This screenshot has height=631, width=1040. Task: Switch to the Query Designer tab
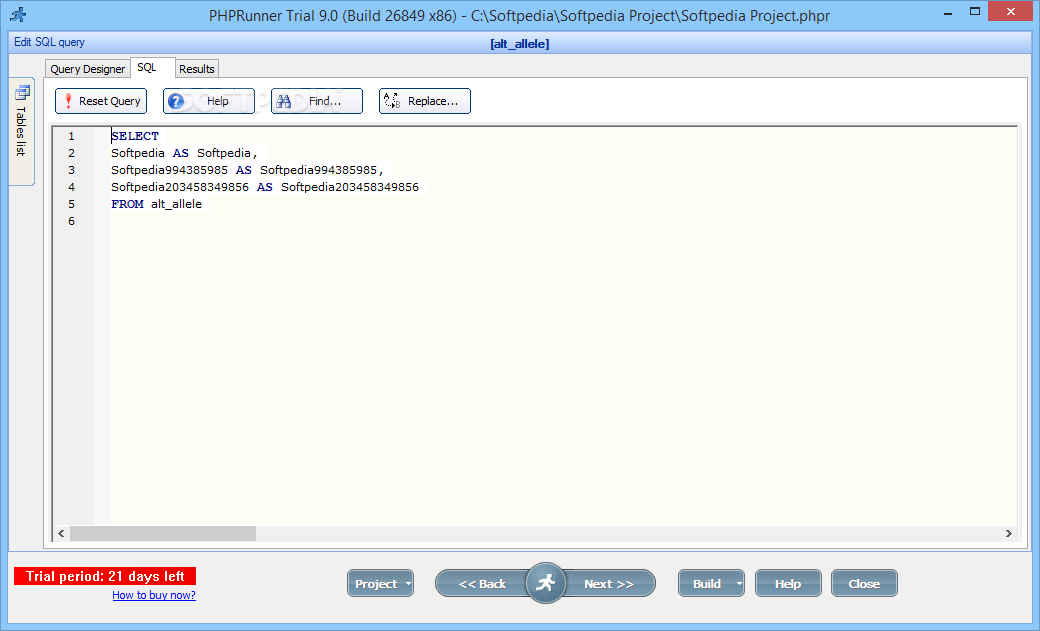tap(87, 69)
